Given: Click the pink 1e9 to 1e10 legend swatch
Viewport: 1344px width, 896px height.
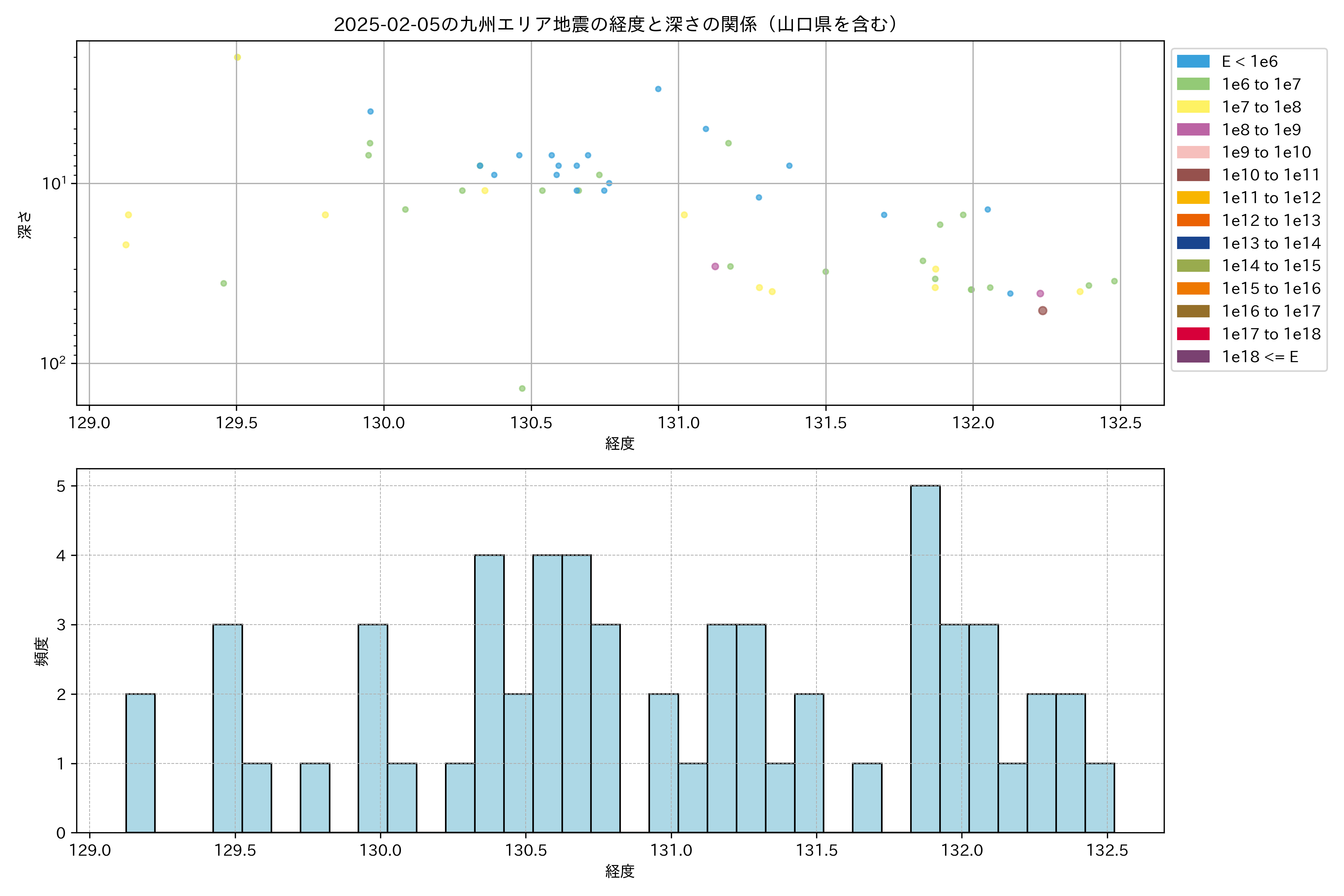Looking at the screenshot, I should pos(1193,153).
